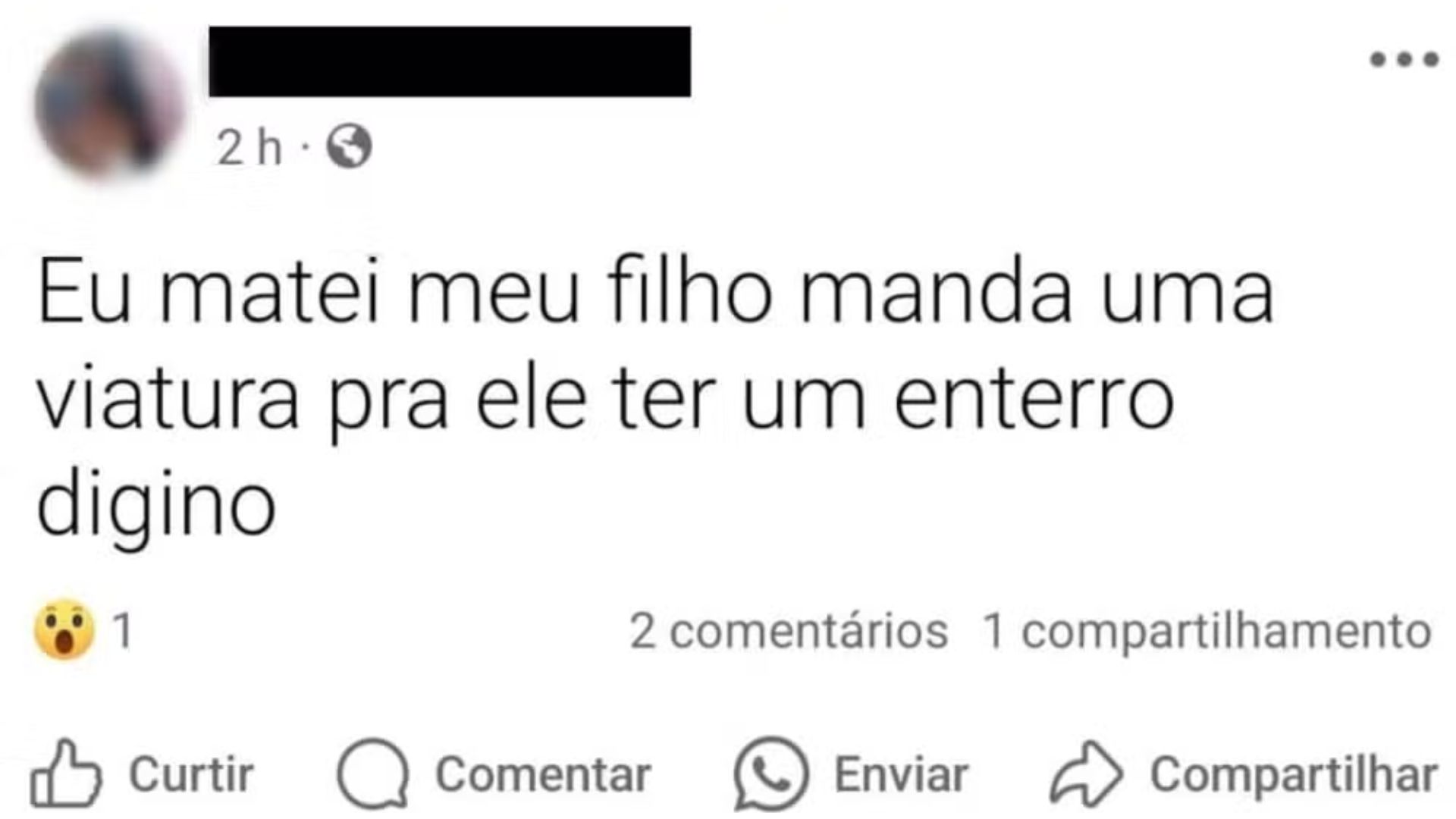
Task: Open the author's blacked-out profile name
Action: tap(450, 61)
